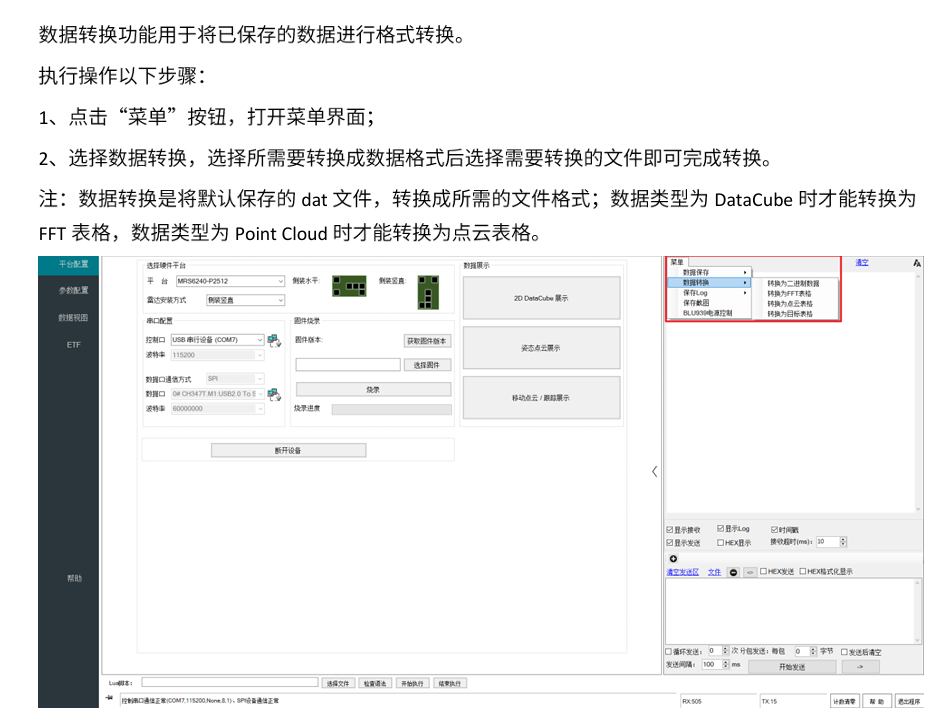Increment the 接收超时 spinner value

[x=843, y=539]
